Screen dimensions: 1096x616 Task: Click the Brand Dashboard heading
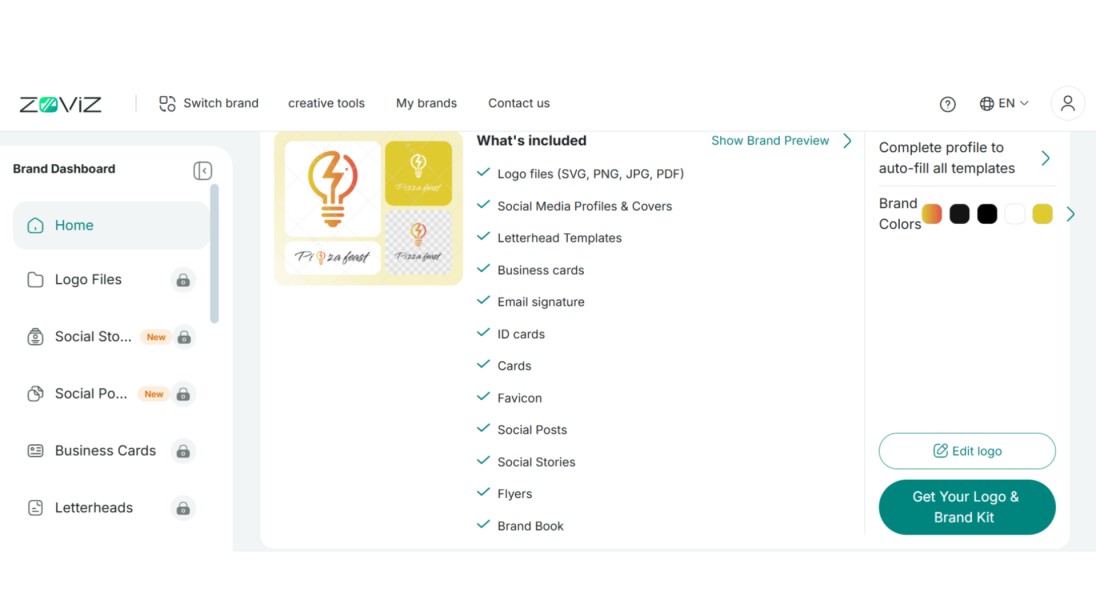[64, 169]
